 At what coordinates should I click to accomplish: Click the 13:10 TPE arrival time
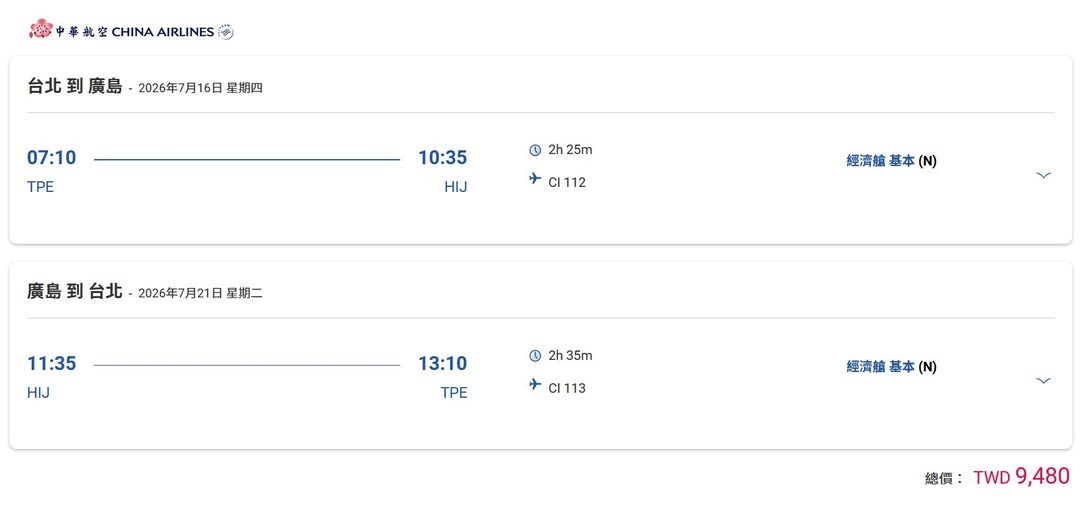(442, 364)
